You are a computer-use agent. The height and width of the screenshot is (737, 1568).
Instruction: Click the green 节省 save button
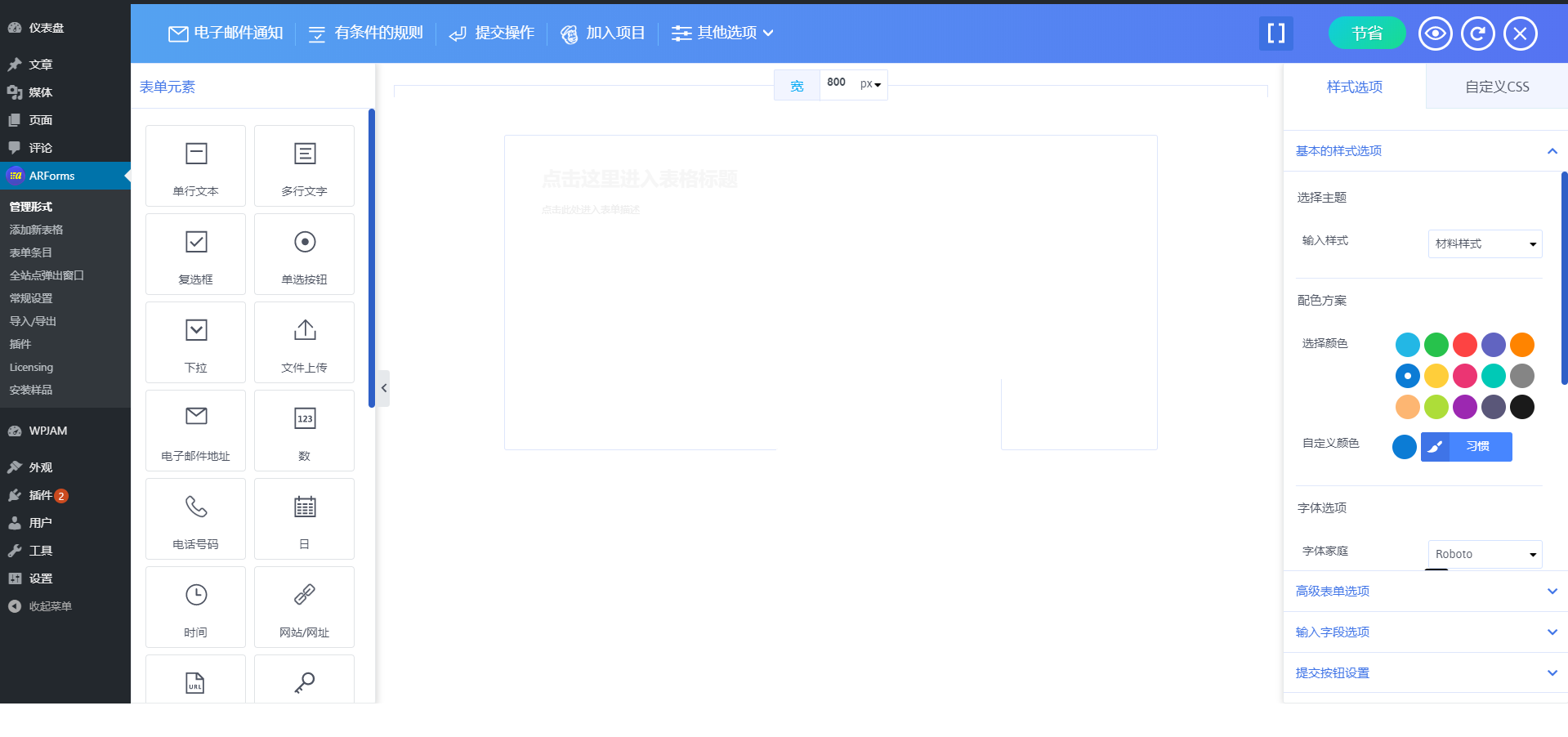point(1366,33)
